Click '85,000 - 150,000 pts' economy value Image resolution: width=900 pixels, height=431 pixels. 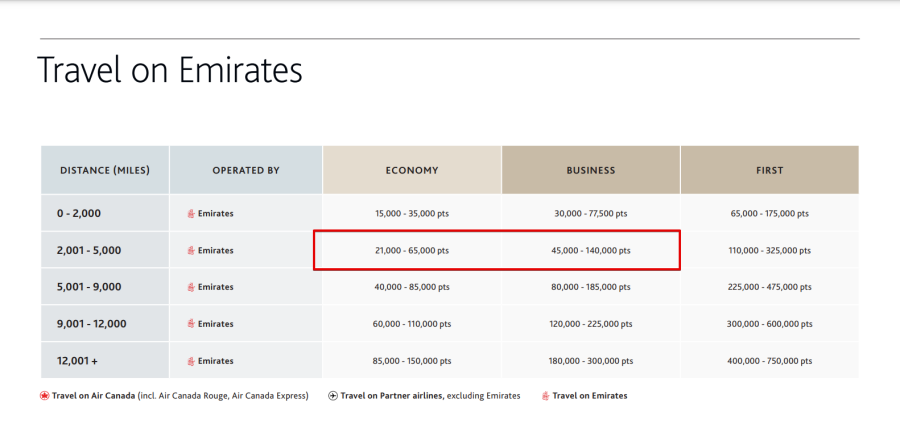coord(412,361)
